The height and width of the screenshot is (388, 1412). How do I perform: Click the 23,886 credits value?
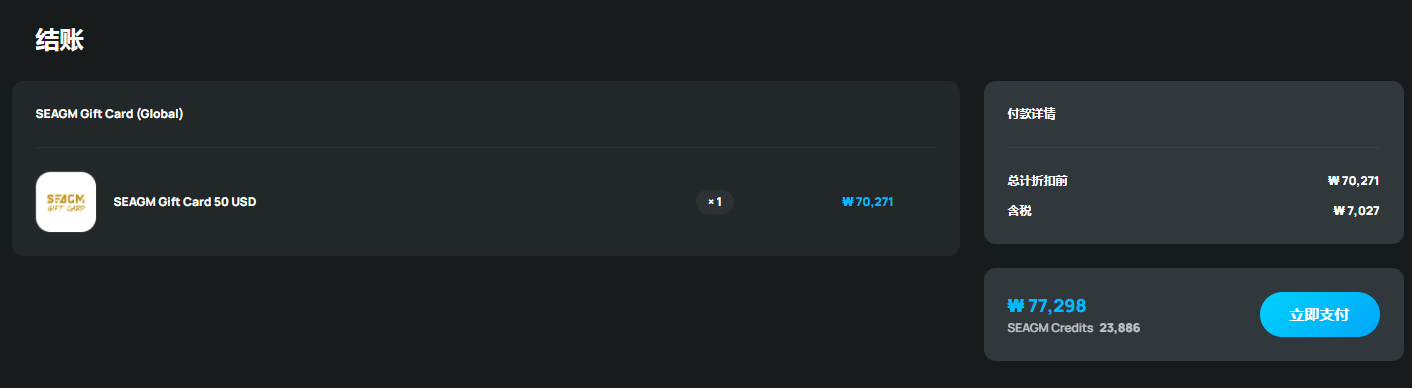pyautogui.click(x=1120, y=328)
